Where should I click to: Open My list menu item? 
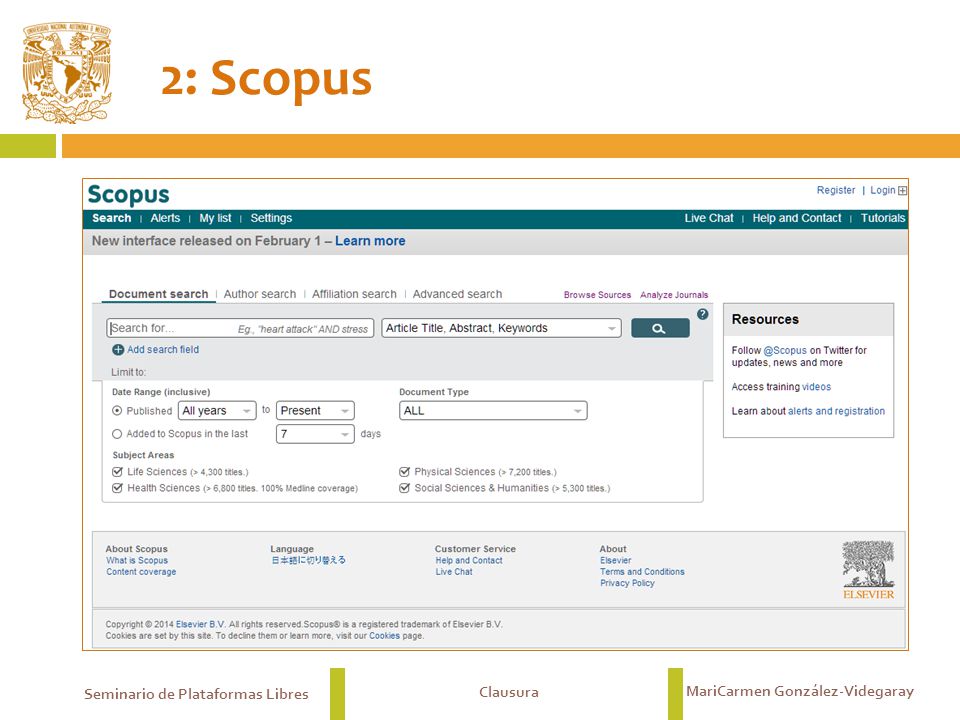pyautogui.click(x=216, y=218)
